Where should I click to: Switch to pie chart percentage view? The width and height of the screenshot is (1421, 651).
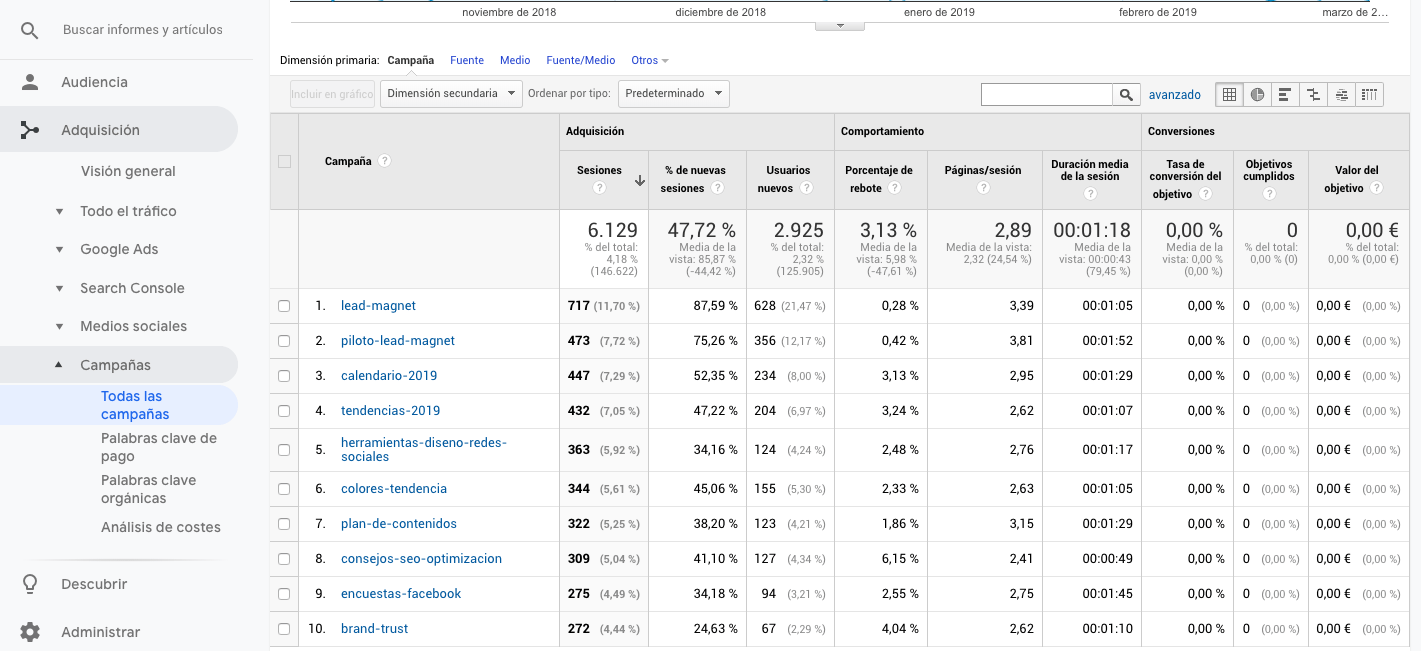point(1257,95)
